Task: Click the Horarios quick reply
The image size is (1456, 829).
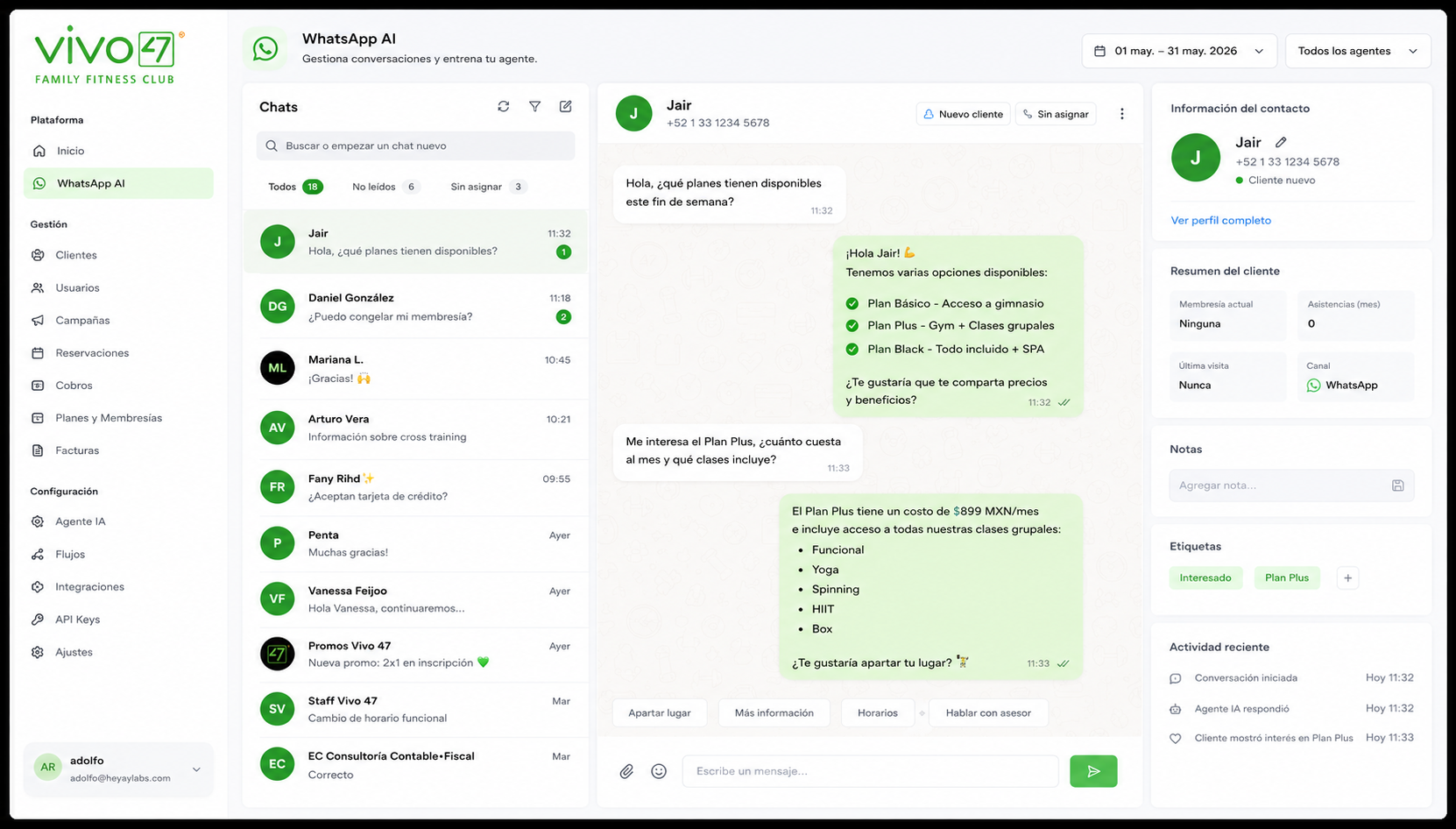Action: pos(877,713)
